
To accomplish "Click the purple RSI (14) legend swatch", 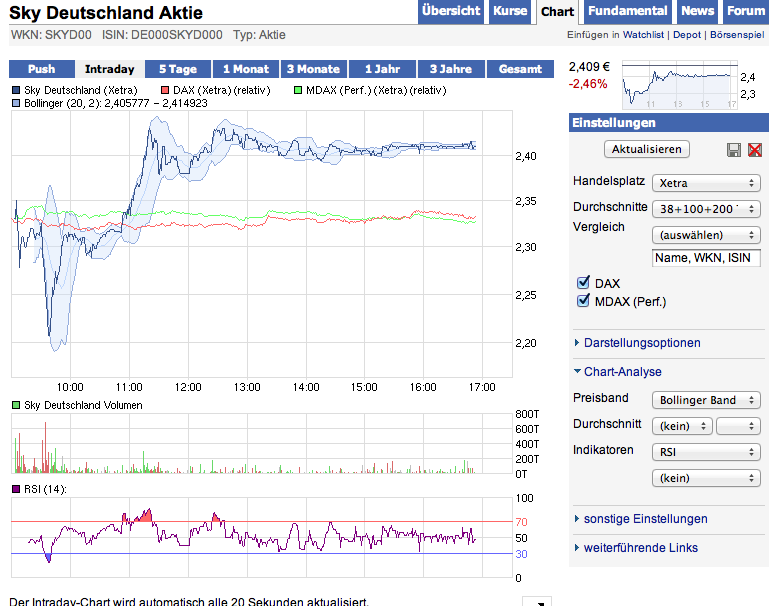I will point(16,489).
